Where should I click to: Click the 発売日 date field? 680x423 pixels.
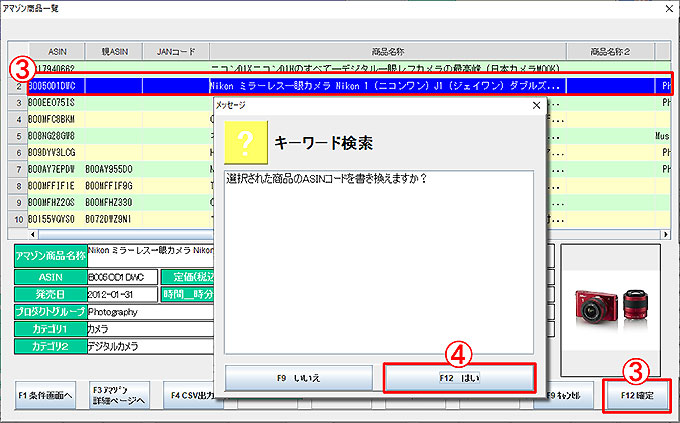click(x=122, y=294)
